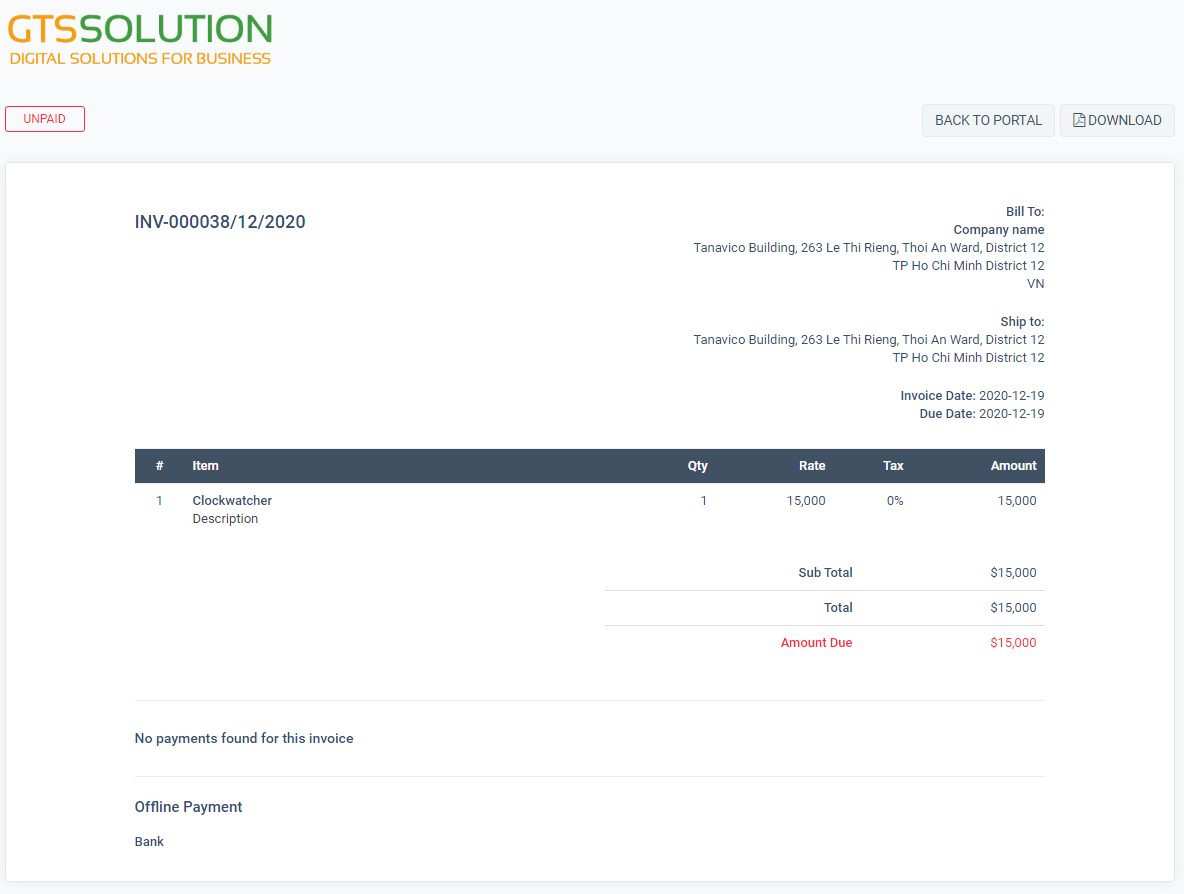The height and width of the screenshot is (894, 1184).
Task: Click the red Amount Due $15,000 value
Action: 1013,643
